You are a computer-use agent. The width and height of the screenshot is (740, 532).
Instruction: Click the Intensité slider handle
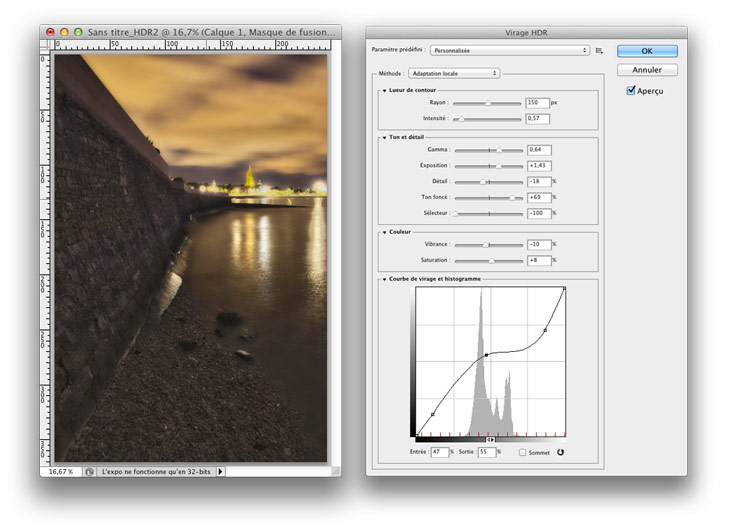coord(462,119)
